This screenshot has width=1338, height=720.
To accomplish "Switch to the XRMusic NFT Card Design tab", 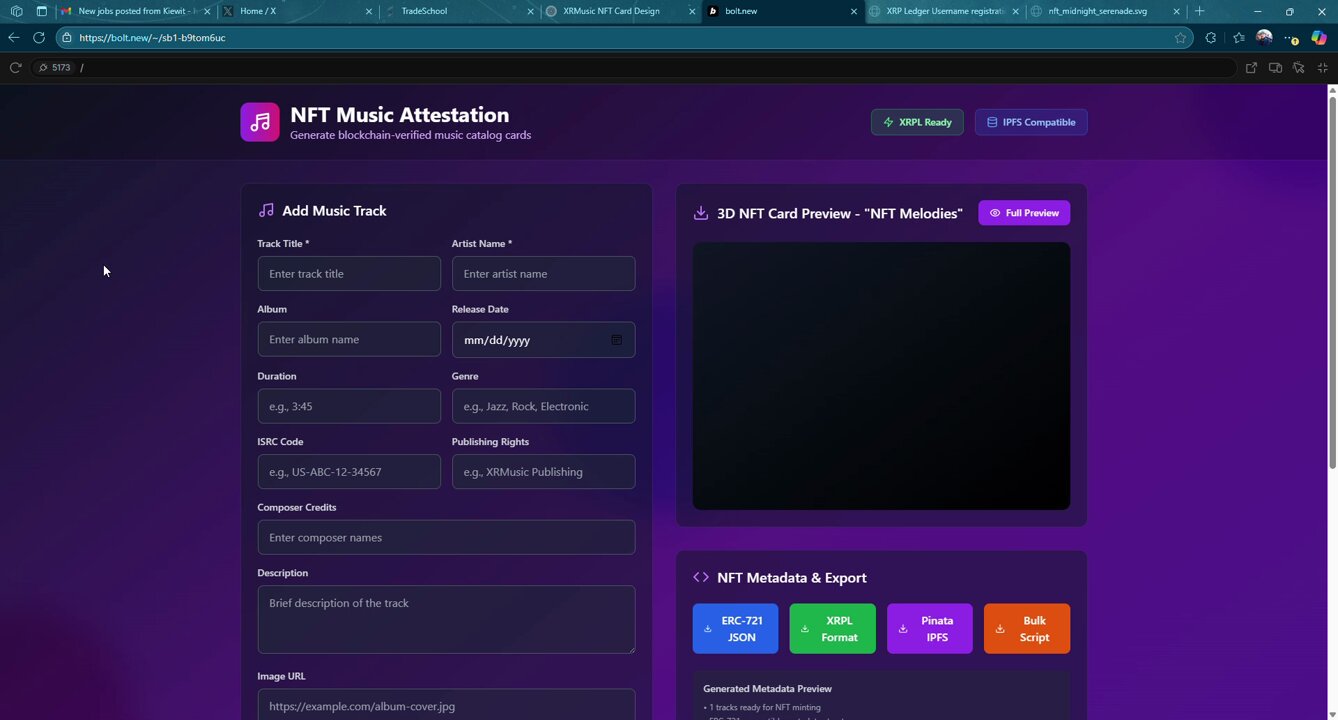I will click(x=615, y=11).
